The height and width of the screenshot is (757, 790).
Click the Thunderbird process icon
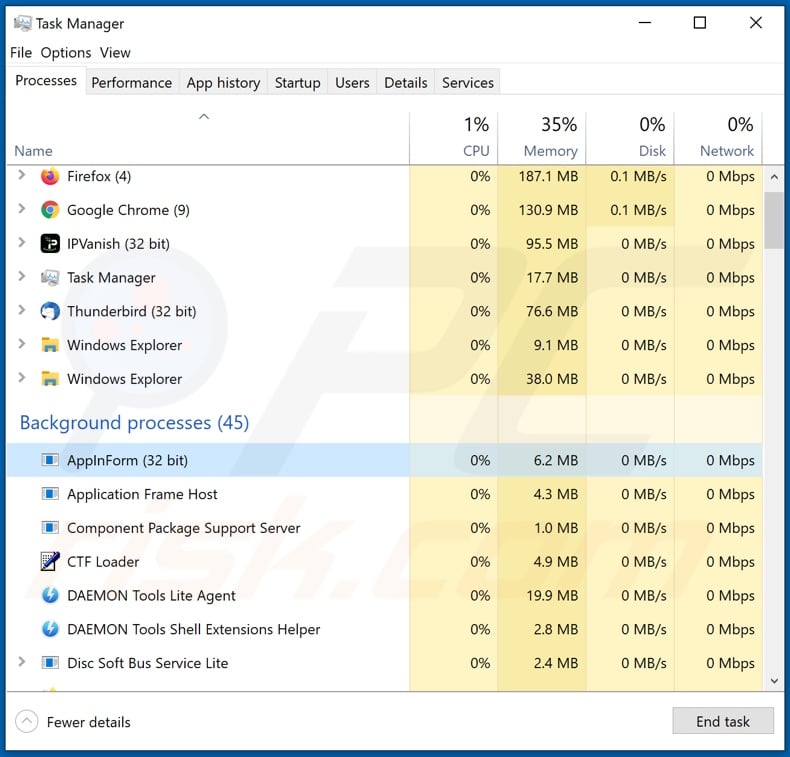coord(50,312)
